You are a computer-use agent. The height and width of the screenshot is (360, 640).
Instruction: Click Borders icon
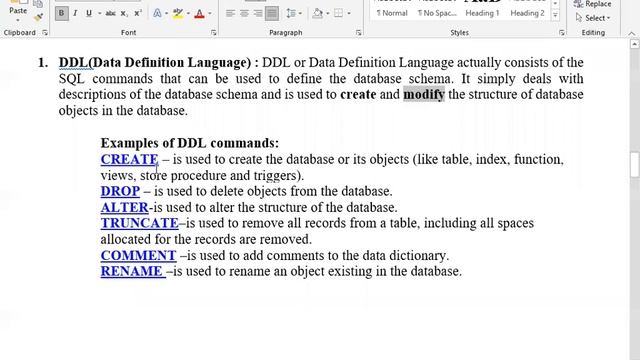tap(338, 13)
